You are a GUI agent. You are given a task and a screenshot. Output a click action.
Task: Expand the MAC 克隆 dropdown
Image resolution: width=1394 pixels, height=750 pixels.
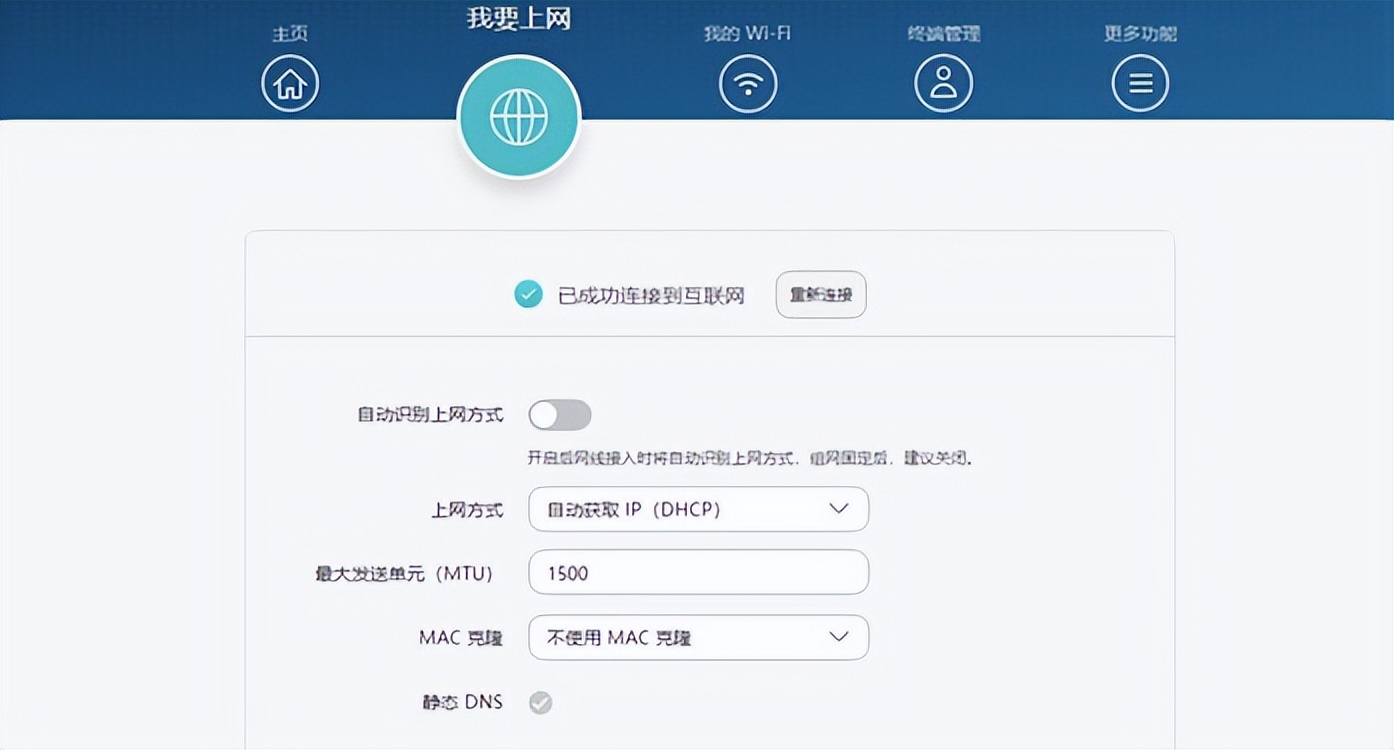698,637
